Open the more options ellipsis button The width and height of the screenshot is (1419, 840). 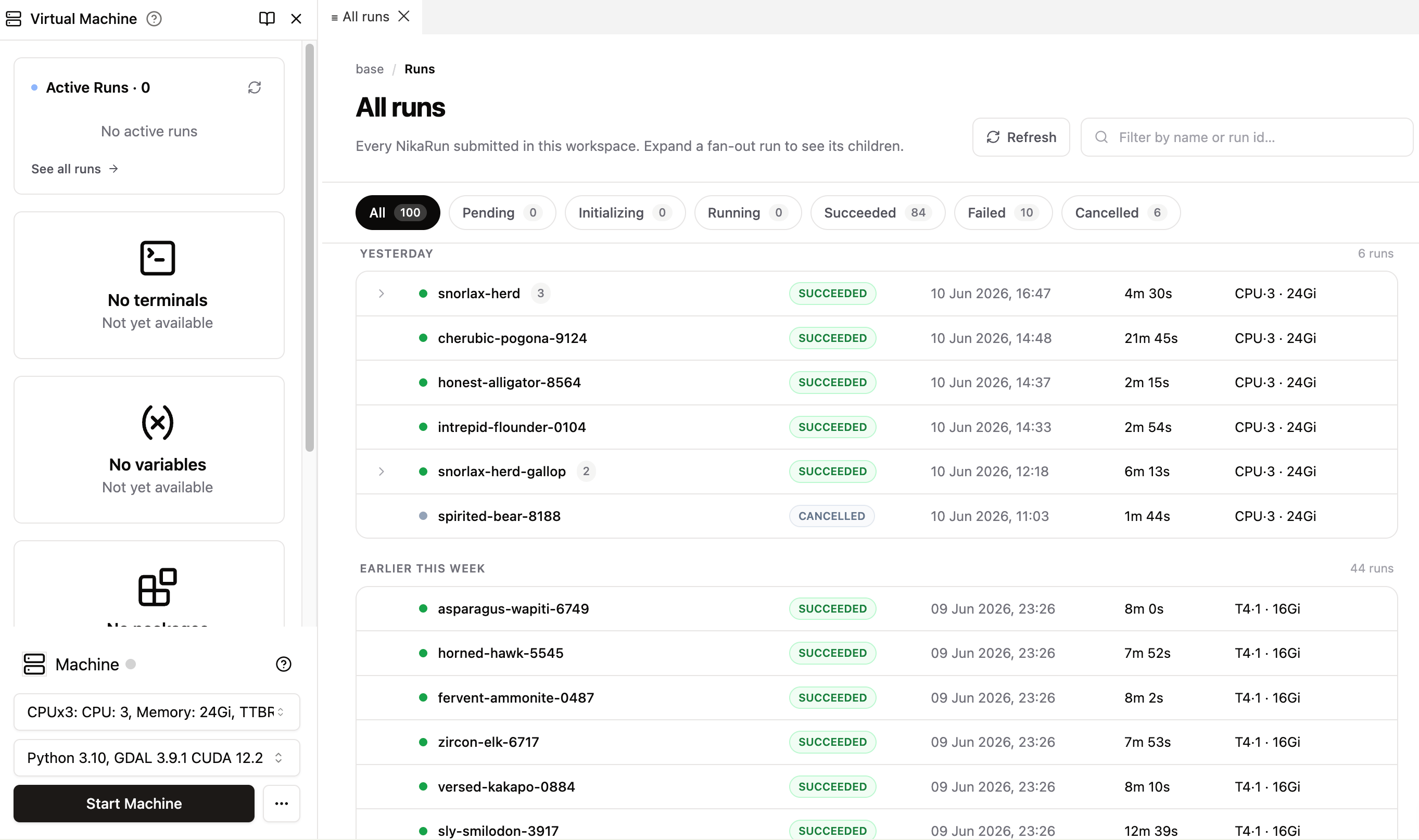point(281,803)
